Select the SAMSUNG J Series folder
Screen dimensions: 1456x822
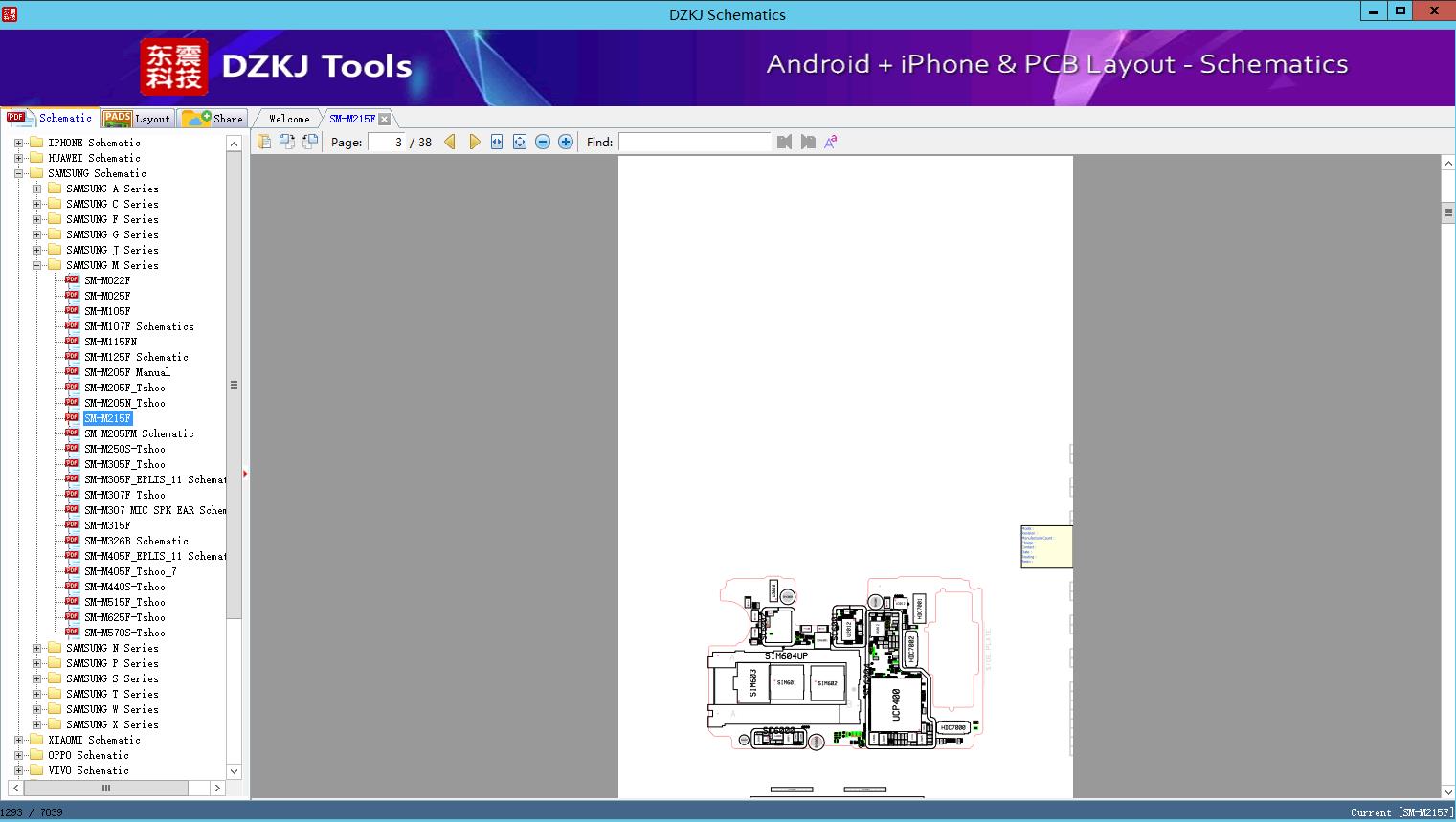[112, 250]
